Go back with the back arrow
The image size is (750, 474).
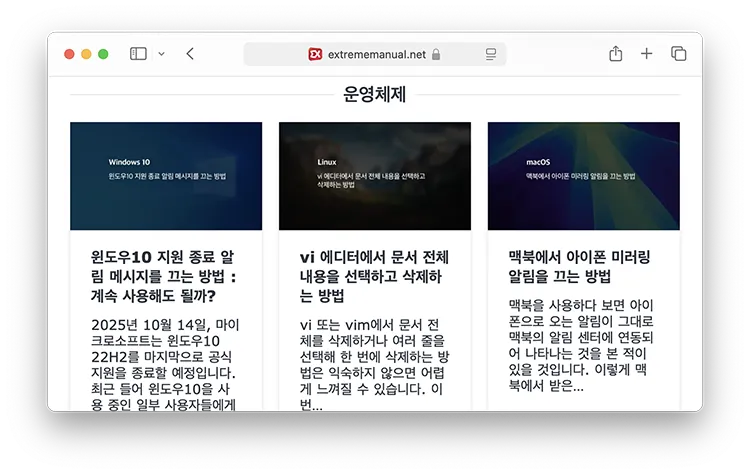(190, 54)
